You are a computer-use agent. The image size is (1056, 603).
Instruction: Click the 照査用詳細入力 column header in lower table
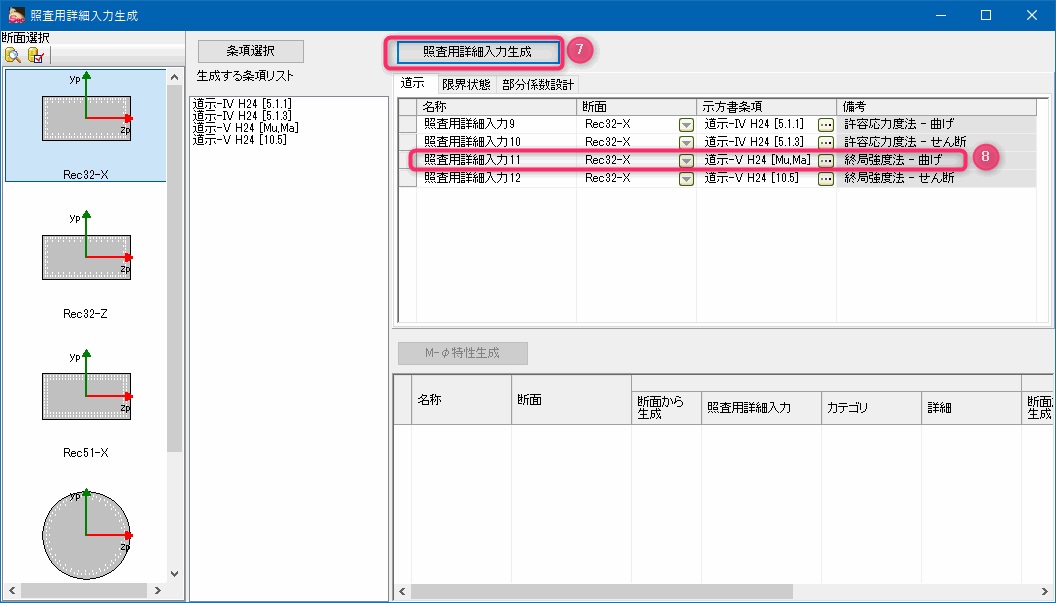point(761,408)
